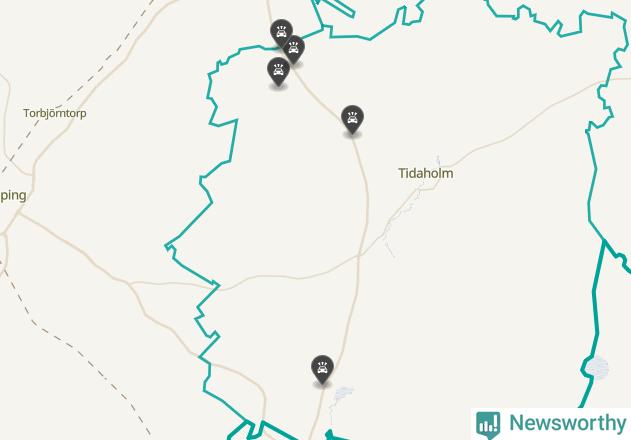Click the road junction north of the 'ping' label

pos(33,175)
